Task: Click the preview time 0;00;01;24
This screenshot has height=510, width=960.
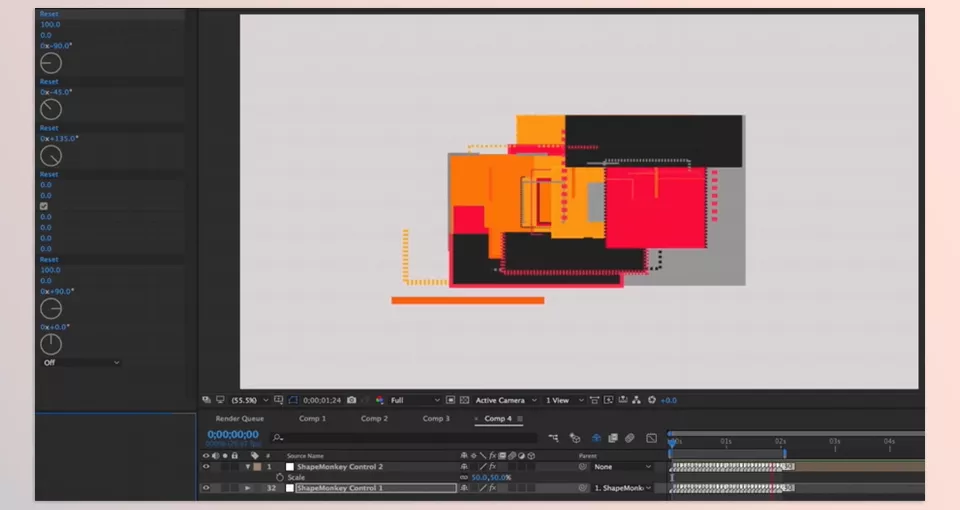Action: tap(322, 400)
